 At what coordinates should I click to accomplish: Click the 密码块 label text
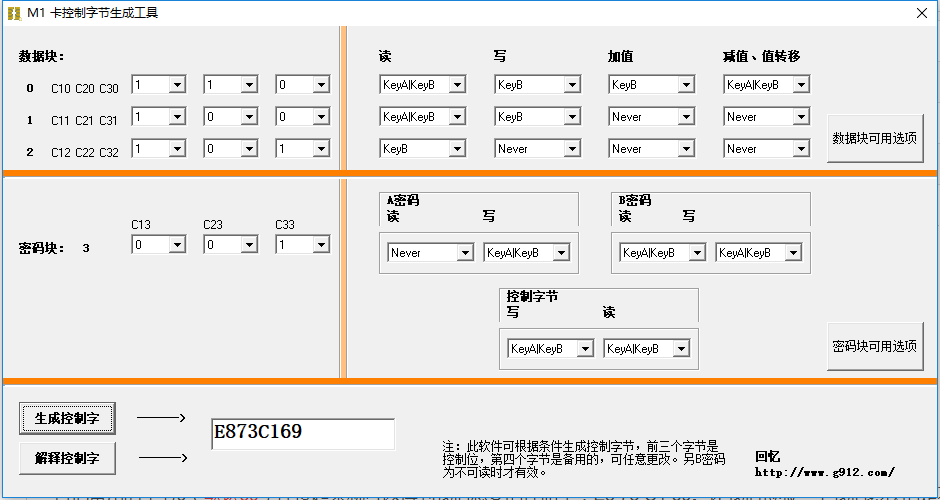point(41,248)
